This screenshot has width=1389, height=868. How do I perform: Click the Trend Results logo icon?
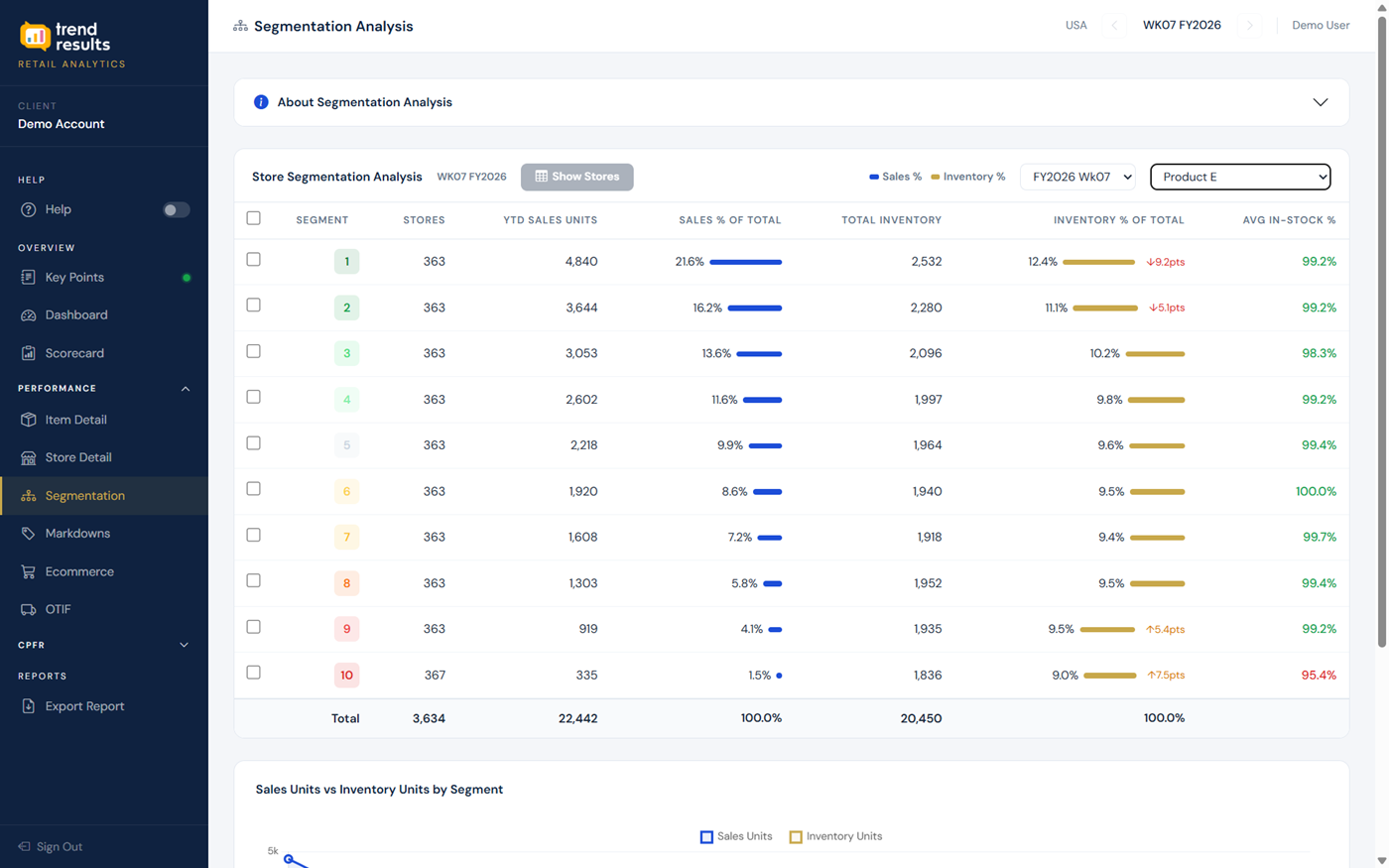point(35,37)
